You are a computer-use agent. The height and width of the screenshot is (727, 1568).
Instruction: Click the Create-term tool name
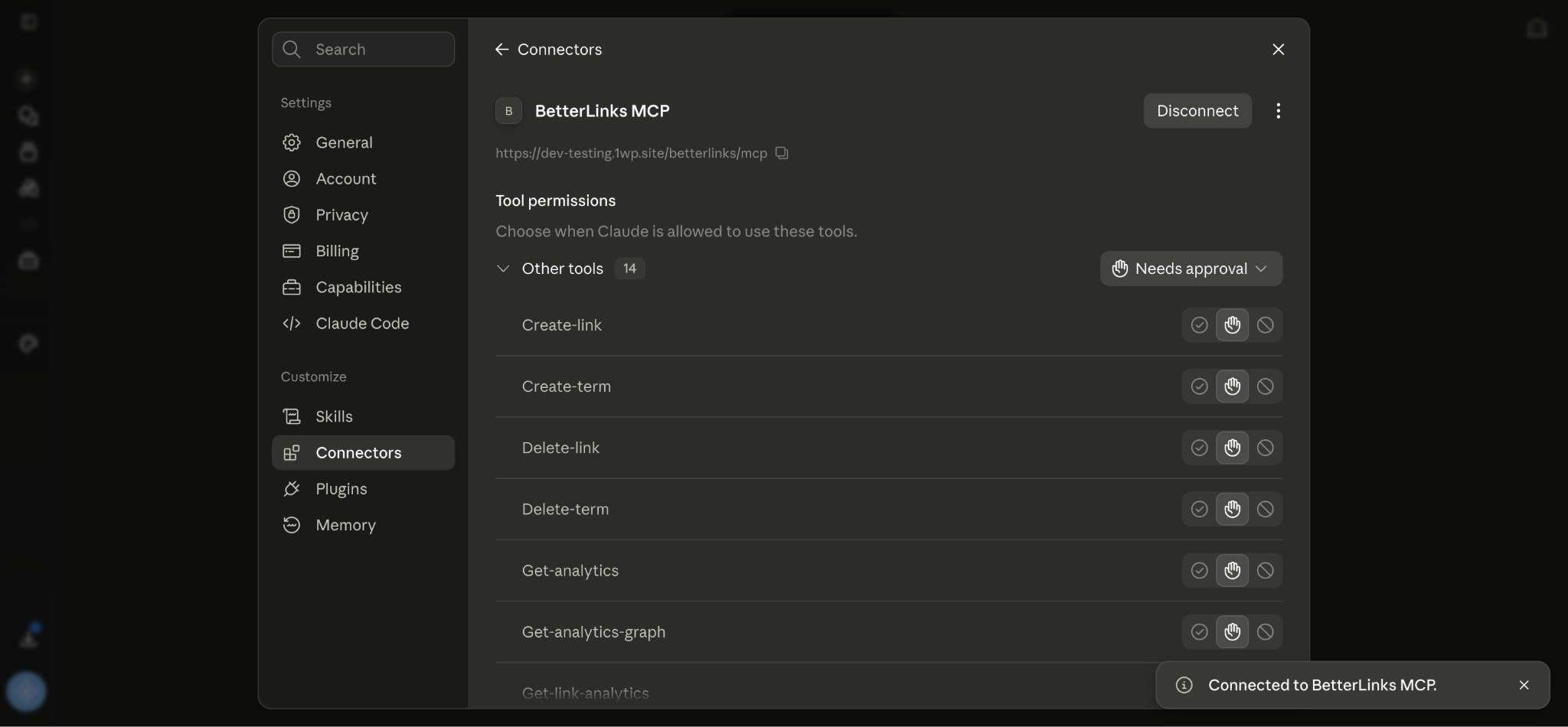566,386
